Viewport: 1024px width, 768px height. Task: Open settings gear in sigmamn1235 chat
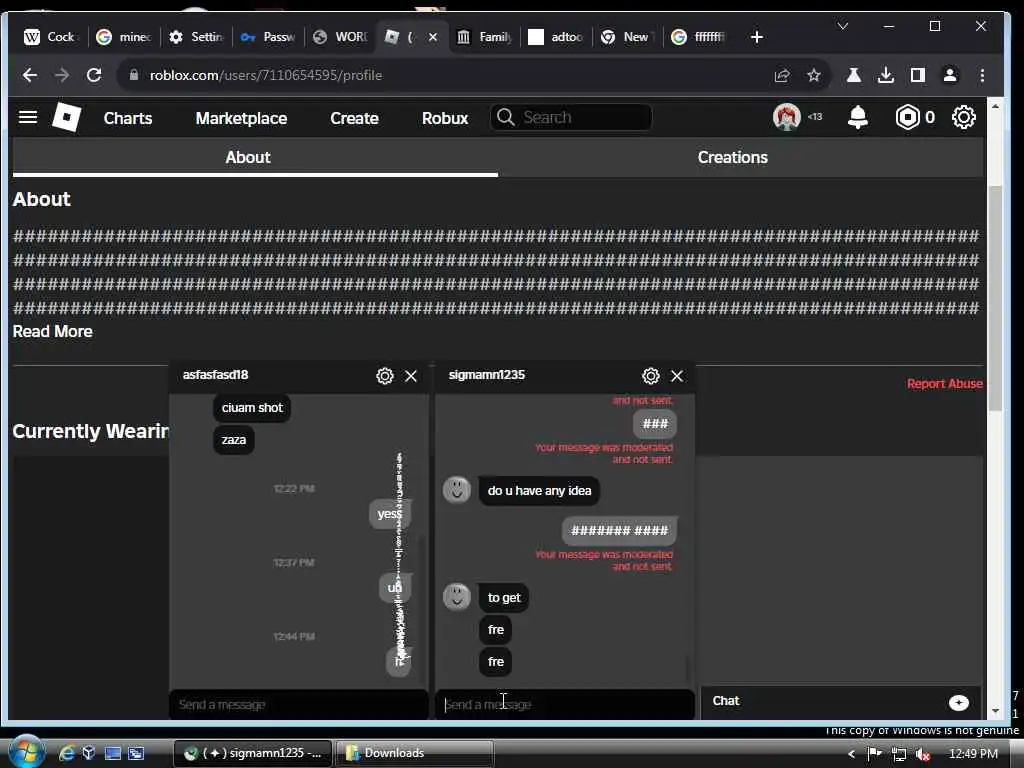pyautogui.click(x=650, y=376)
